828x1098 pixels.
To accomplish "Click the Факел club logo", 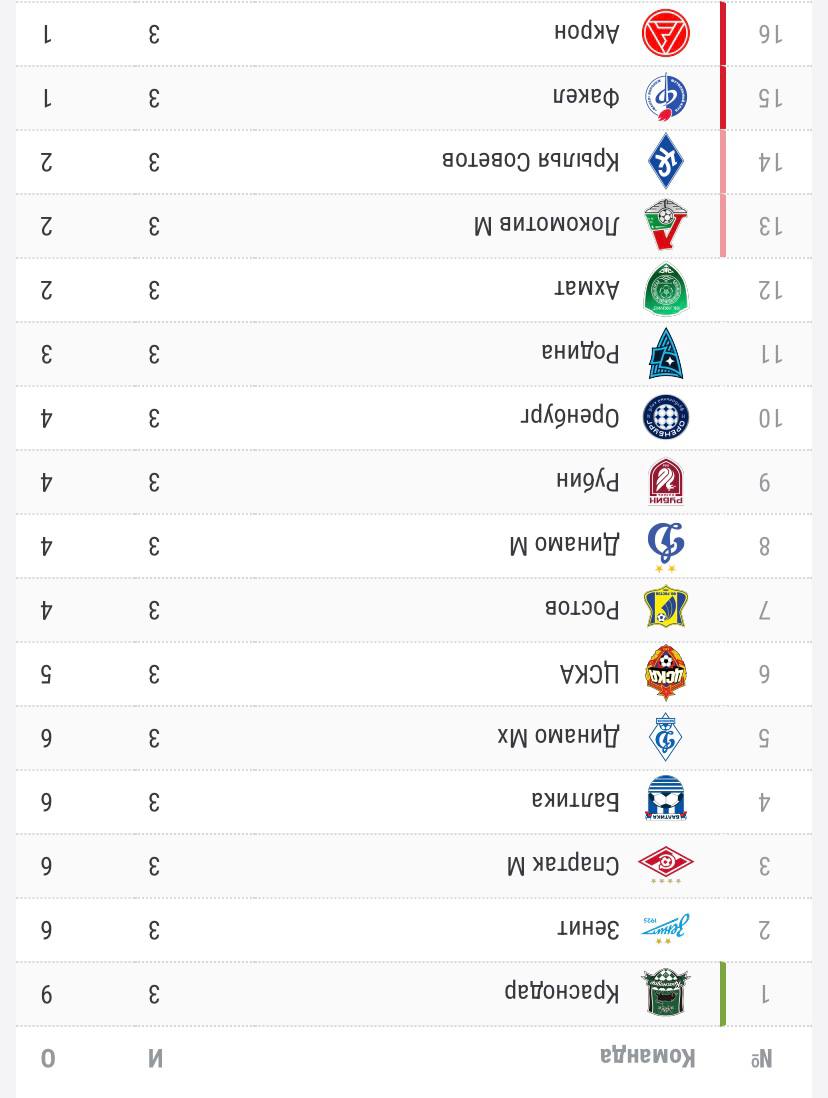I will click(665, 97).
